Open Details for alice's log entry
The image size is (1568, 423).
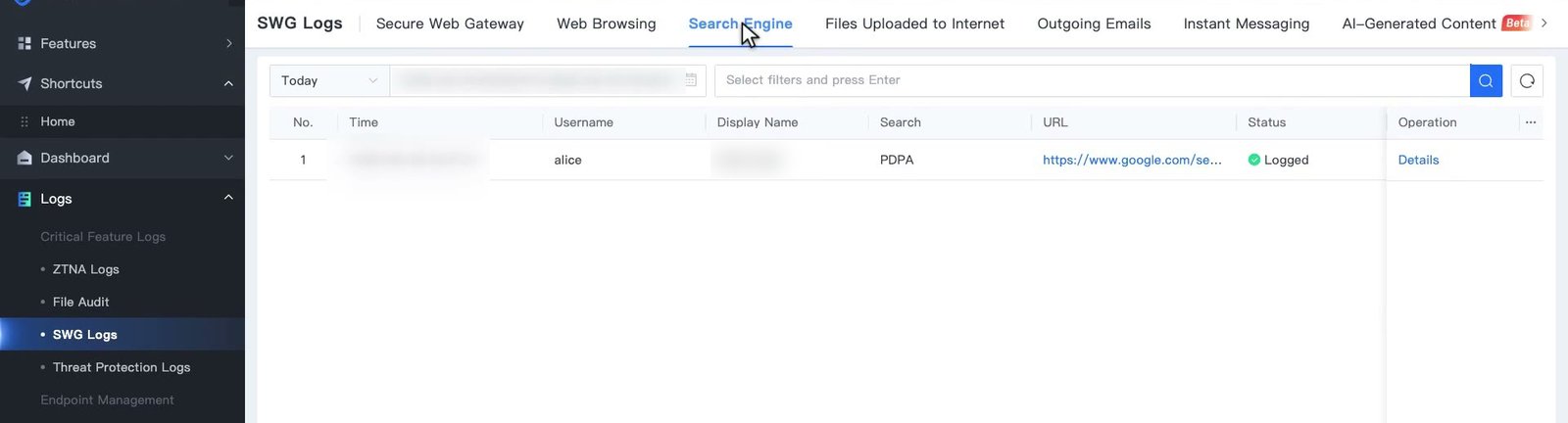[1418, 160]
